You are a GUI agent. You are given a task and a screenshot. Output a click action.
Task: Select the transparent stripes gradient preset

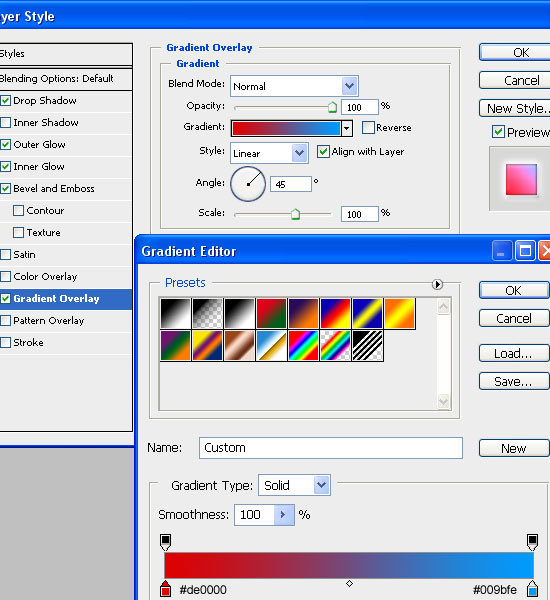[367, 346]
